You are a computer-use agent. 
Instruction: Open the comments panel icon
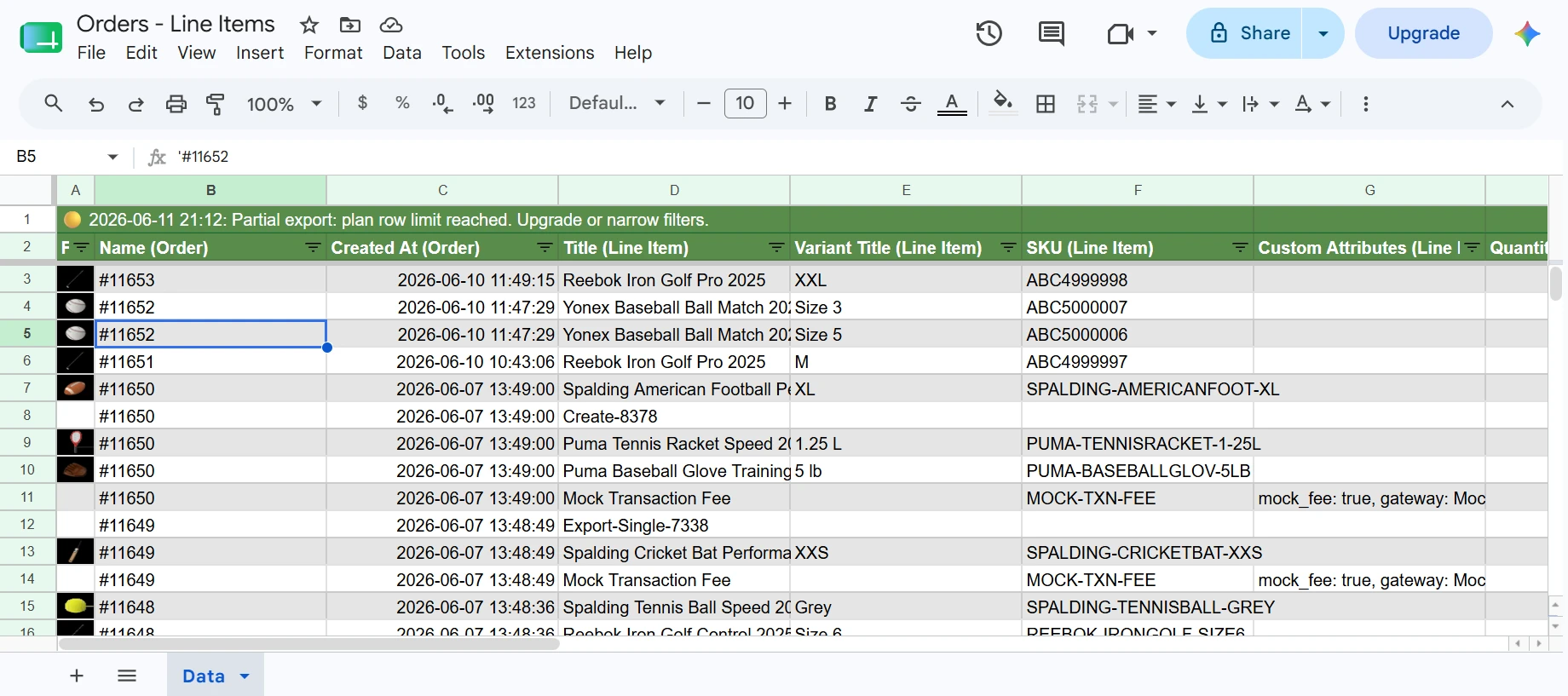pyautogui.click(x=1052, y=33)
